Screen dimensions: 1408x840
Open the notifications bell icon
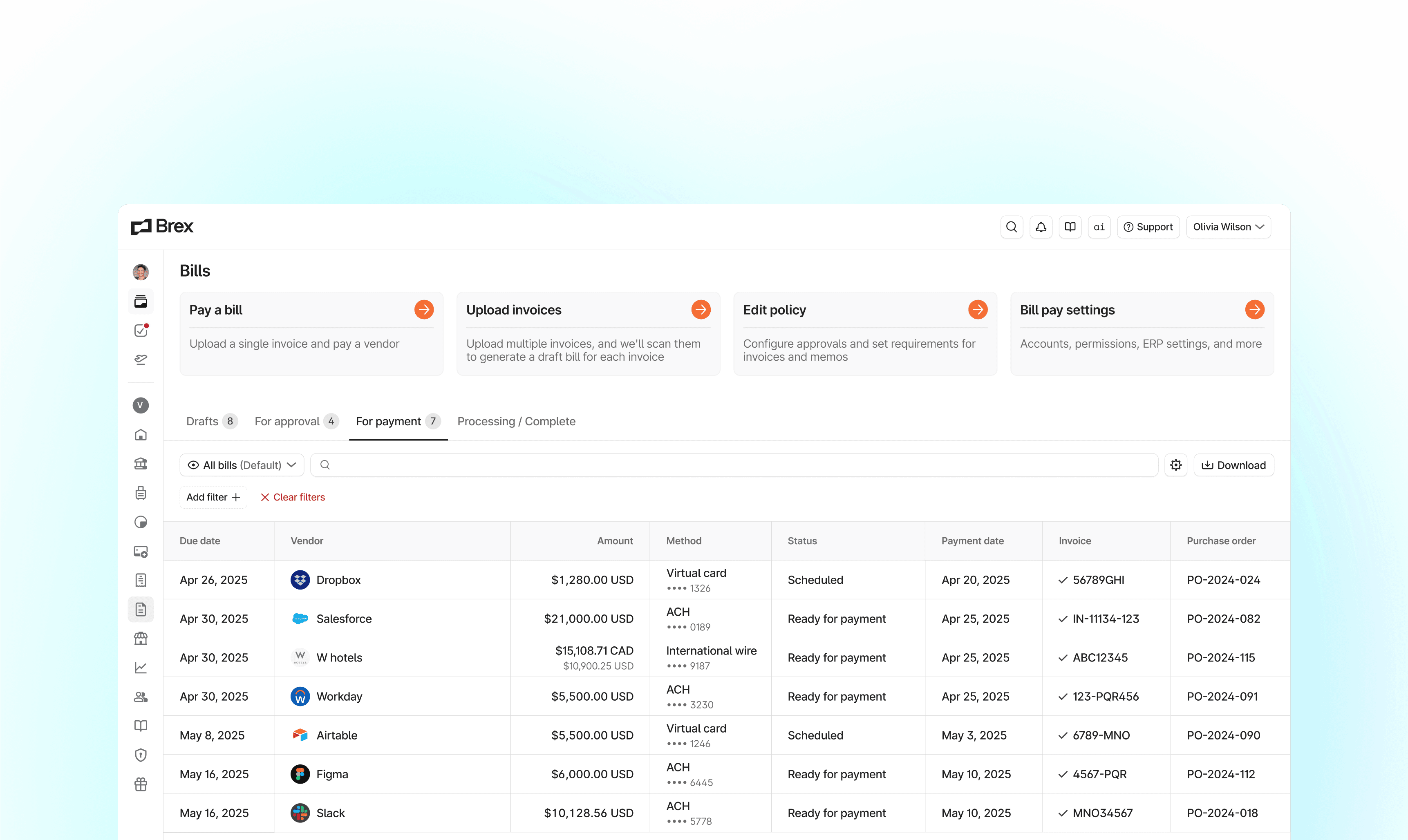coord(1041,226)
